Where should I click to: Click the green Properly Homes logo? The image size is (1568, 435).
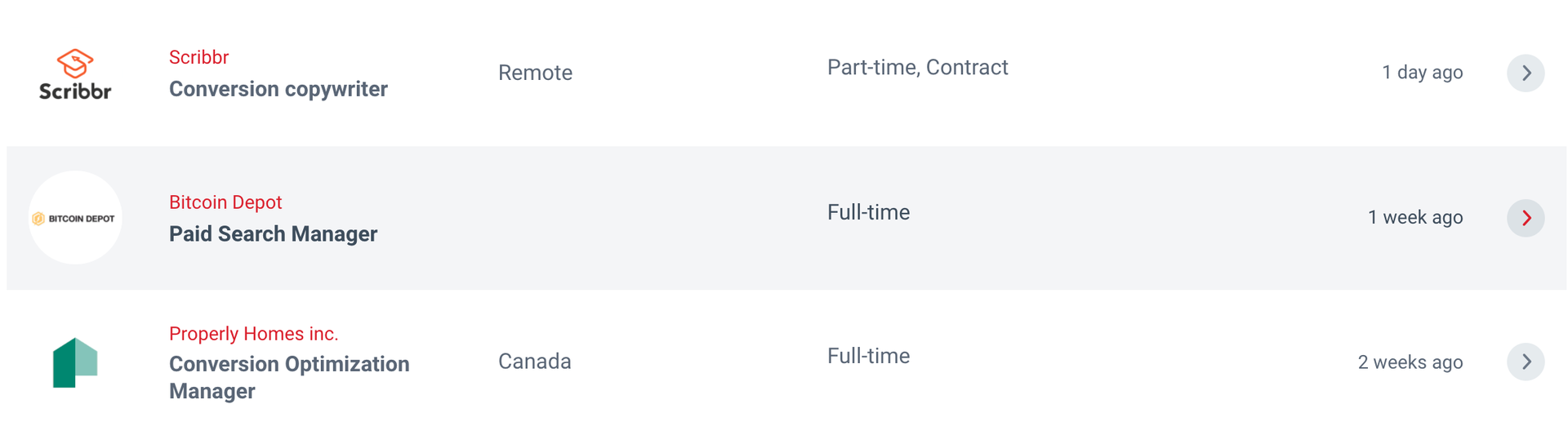75,362
